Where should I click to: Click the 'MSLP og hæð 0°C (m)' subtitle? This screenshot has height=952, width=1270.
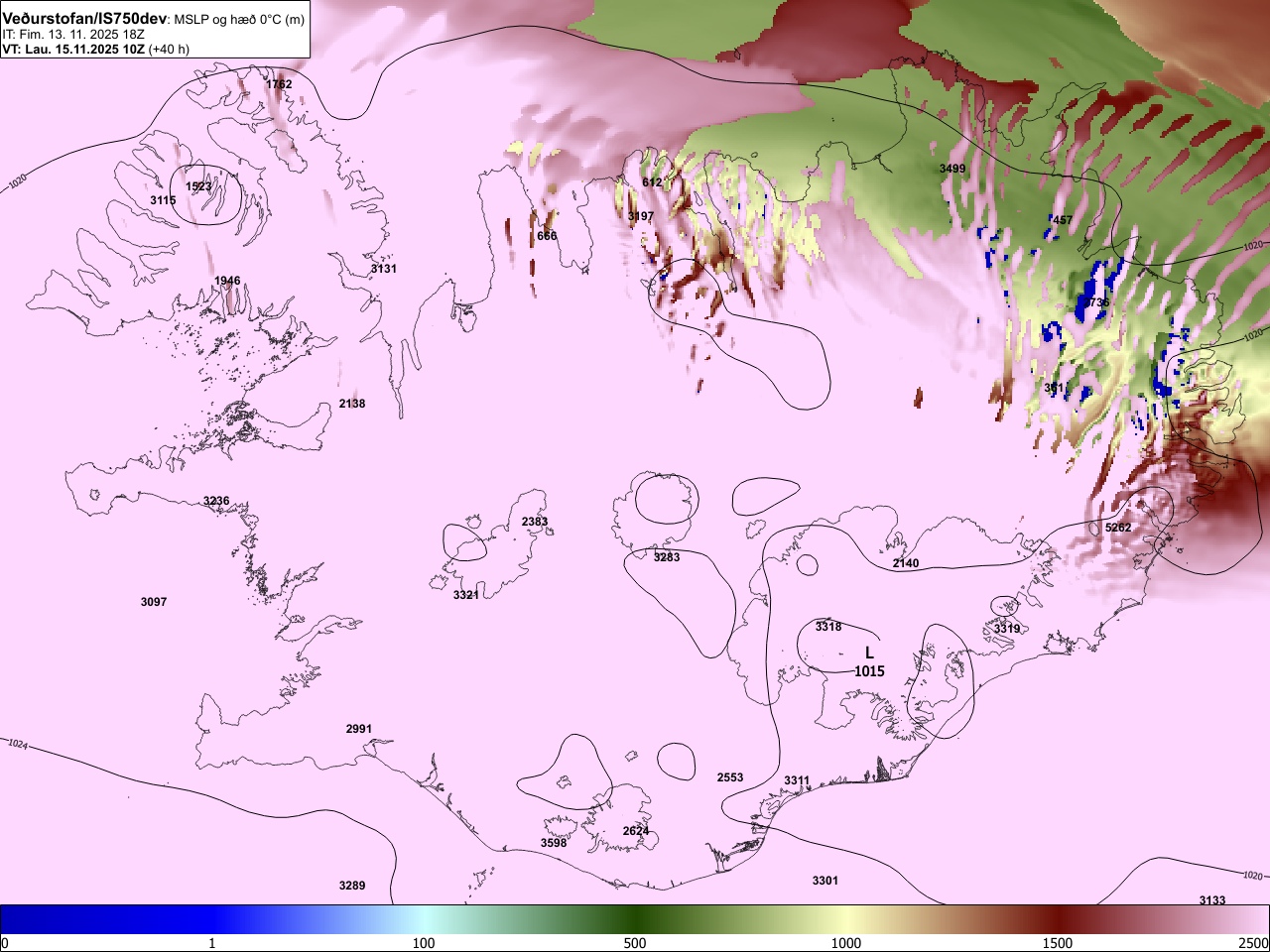[x=240, y=20]
